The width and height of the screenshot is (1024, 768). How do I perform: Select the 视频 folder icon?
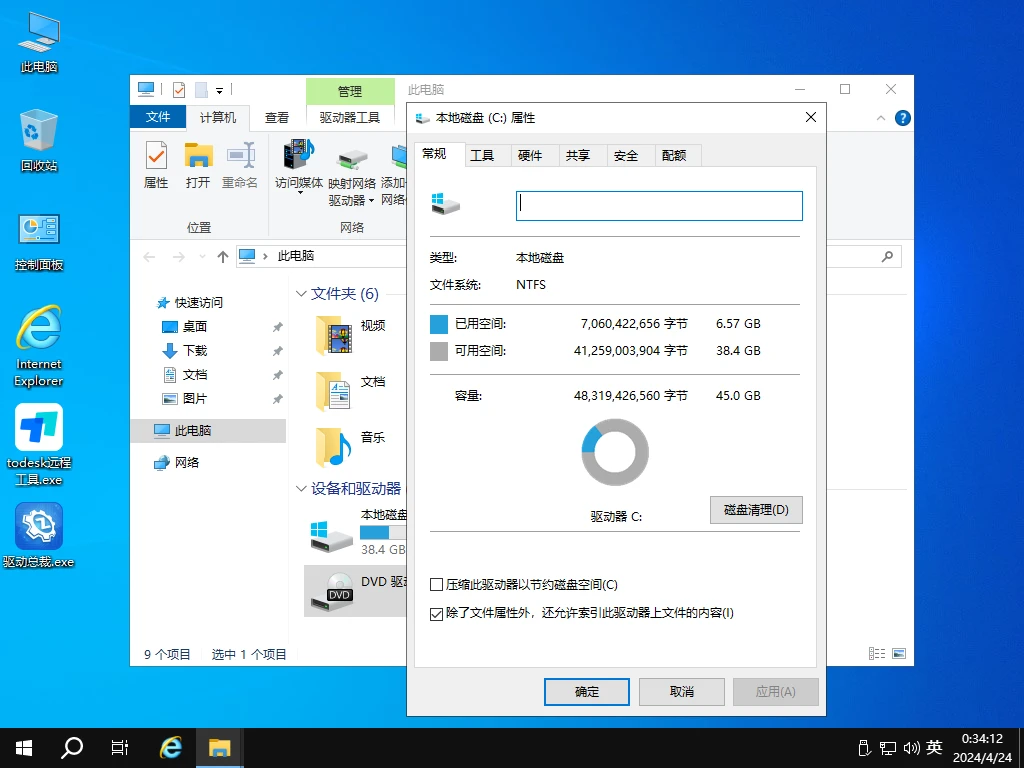[334, 336]
